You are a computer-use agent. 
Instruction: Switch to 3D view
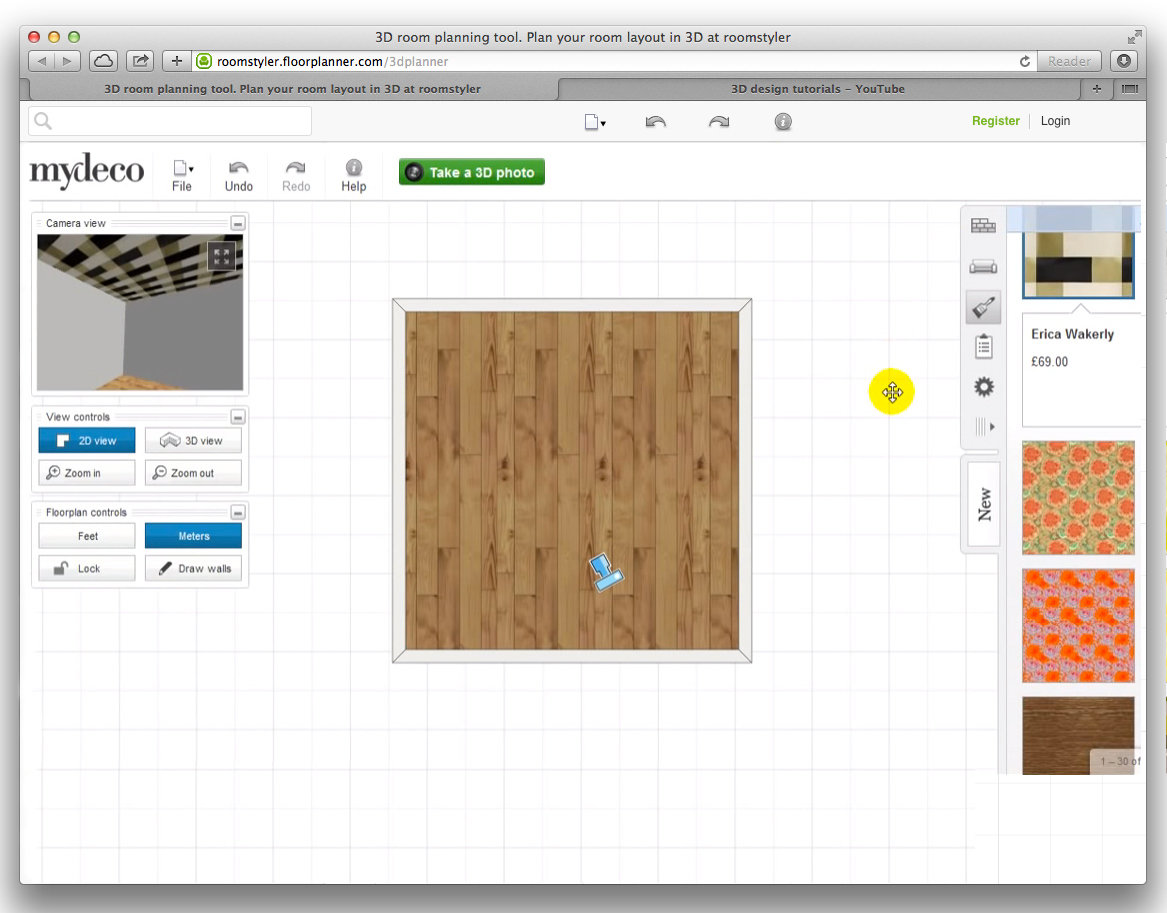tap(193, 441)
